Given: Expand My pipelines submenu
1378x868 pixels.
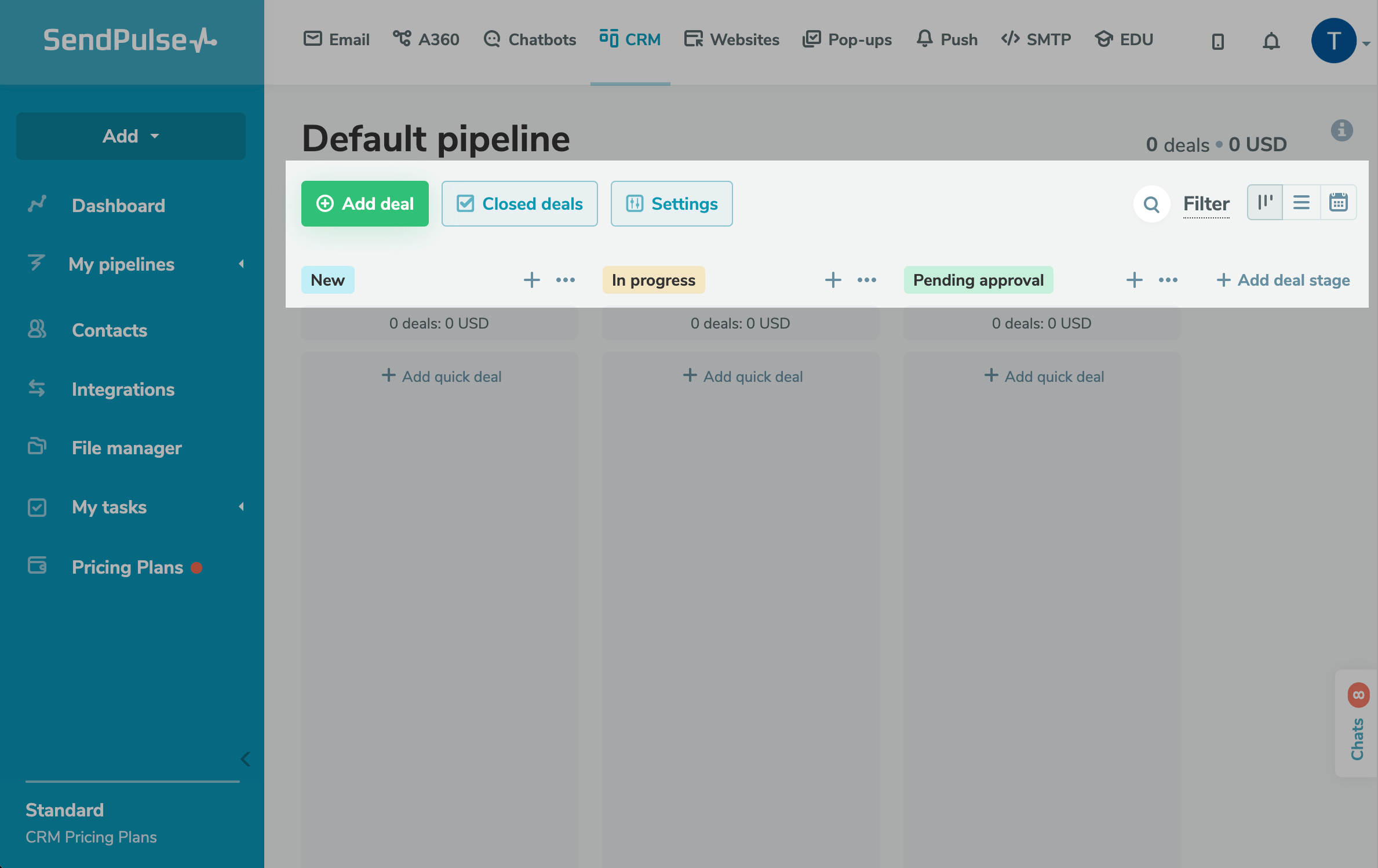Looking at the screenshot, I should click(241, 264).
